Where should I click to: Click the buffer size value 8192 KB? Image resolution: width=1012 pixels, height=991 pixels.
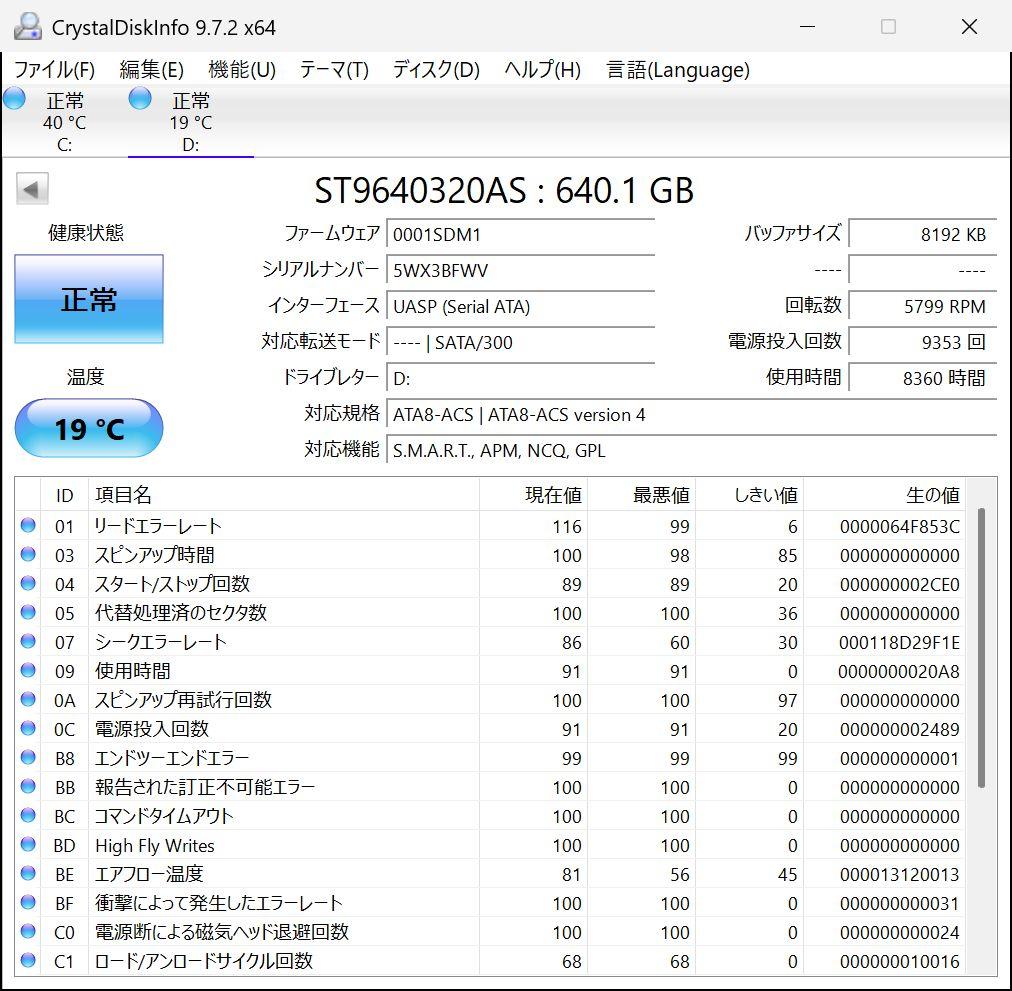pyautogui.click(x=922, y=234)
